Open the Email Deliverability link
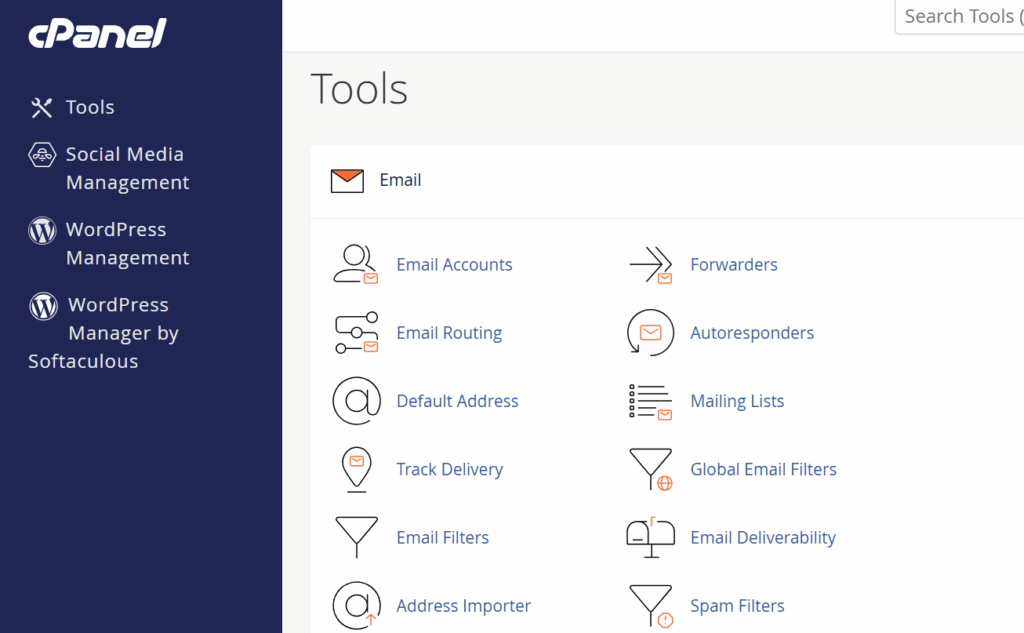 tap(763, 537)
